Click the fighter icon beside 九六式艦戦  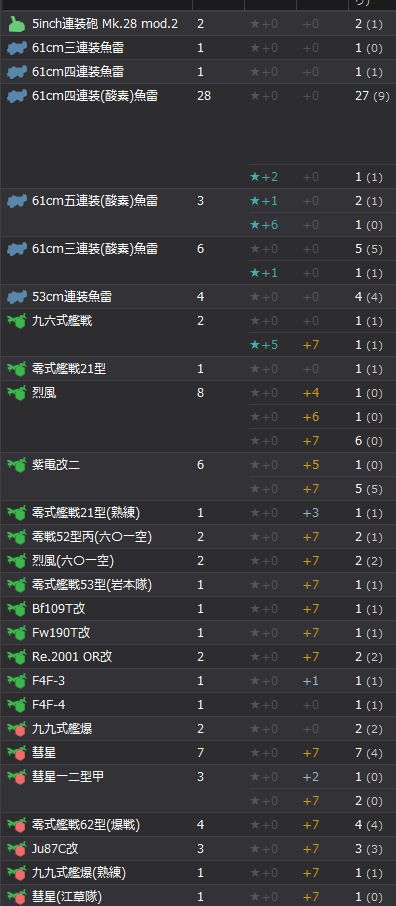tap(17, 321)
